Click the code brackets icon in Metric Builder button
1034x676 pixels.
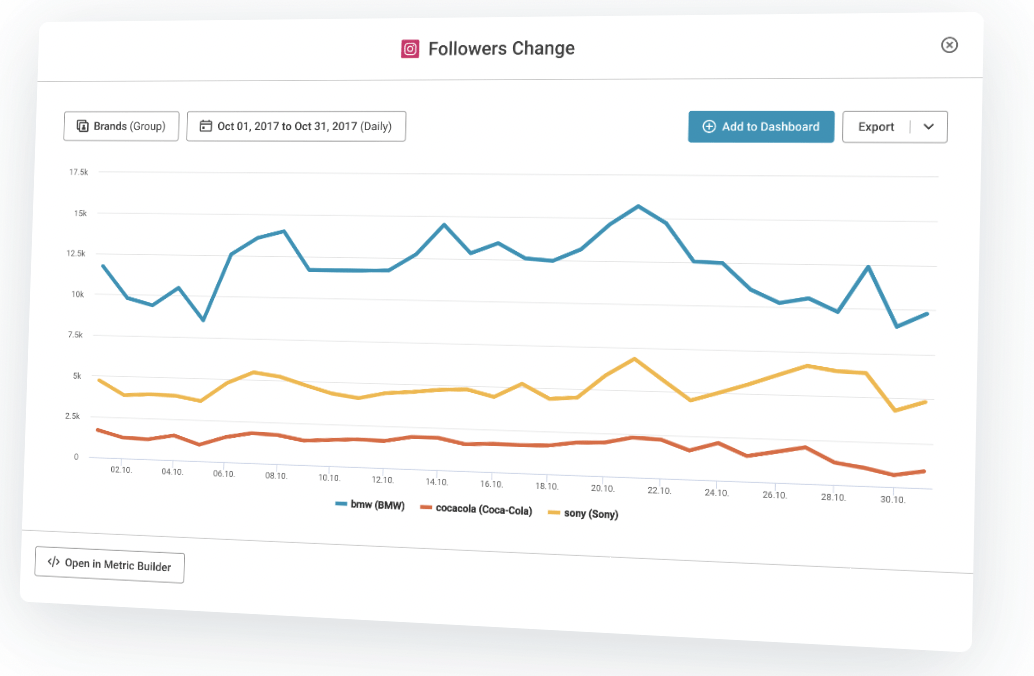[53, 562]
